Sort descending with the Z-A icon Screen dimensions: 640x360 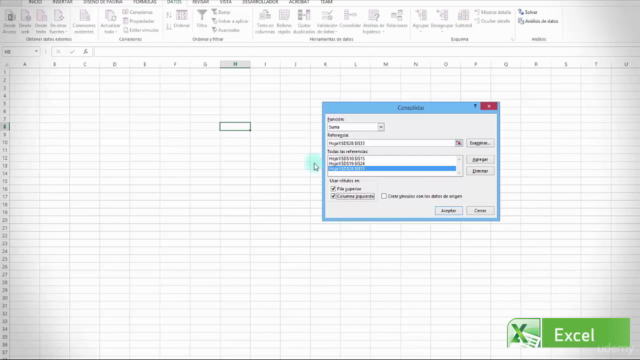point(169,27)
